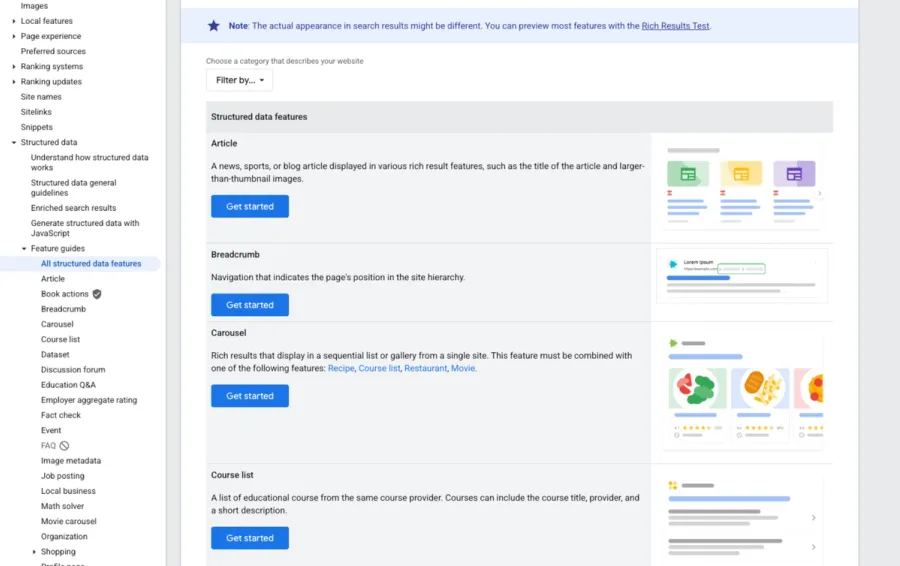Open Generate structured data with JavaScript

85,228
